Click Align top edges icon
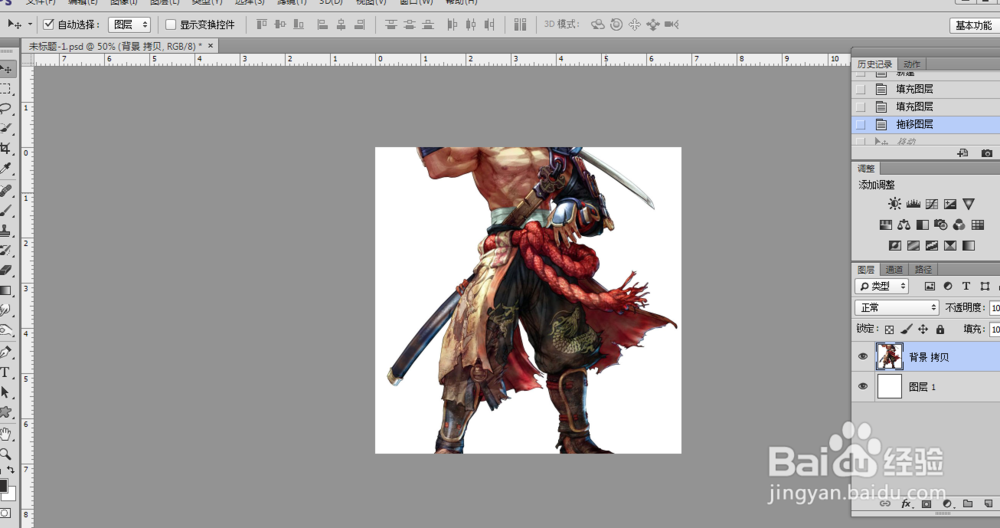Image resolution: width=1000 pixels, height=528 pixels. pyautogui.click(x=261, y=24)
